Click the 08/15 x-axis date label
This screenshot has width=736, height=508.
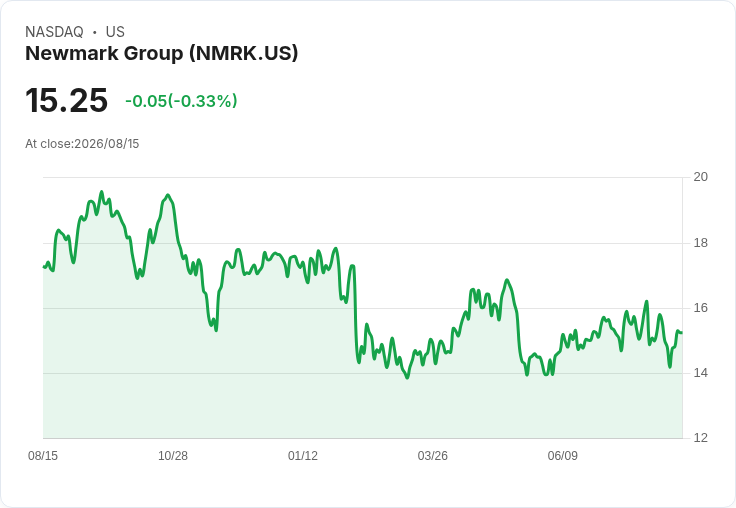click(x=43, y=455)
